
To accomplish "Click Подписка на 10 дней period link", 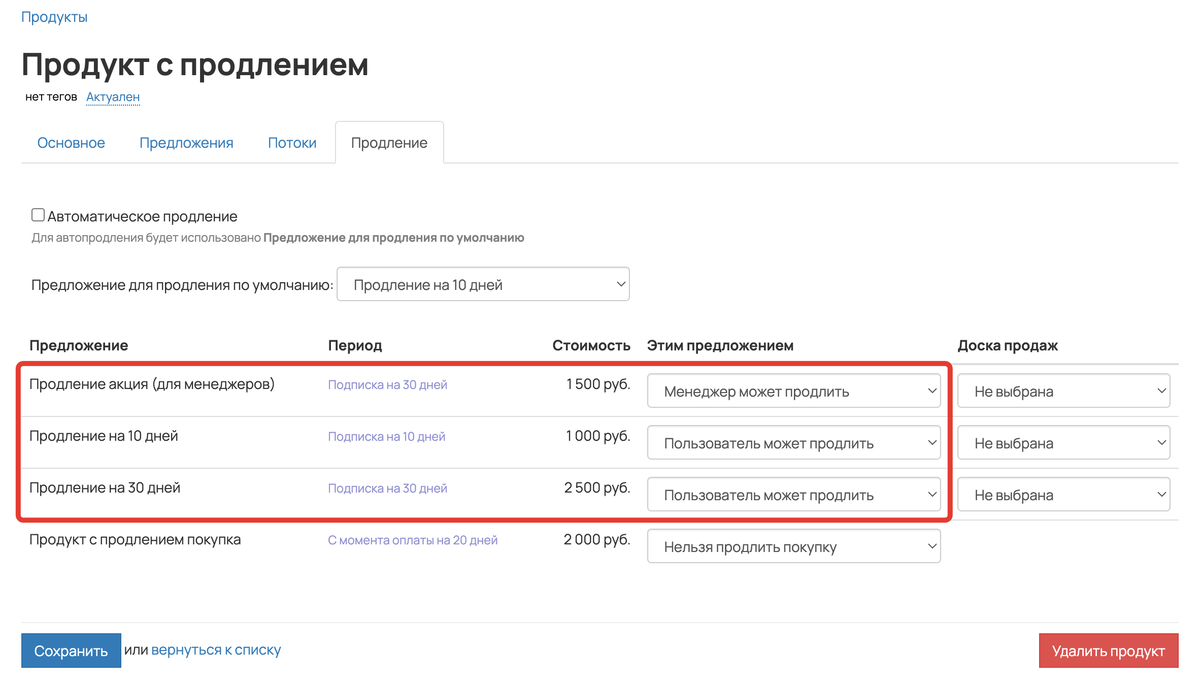I will pyautogui.click(x=387, y=437).
